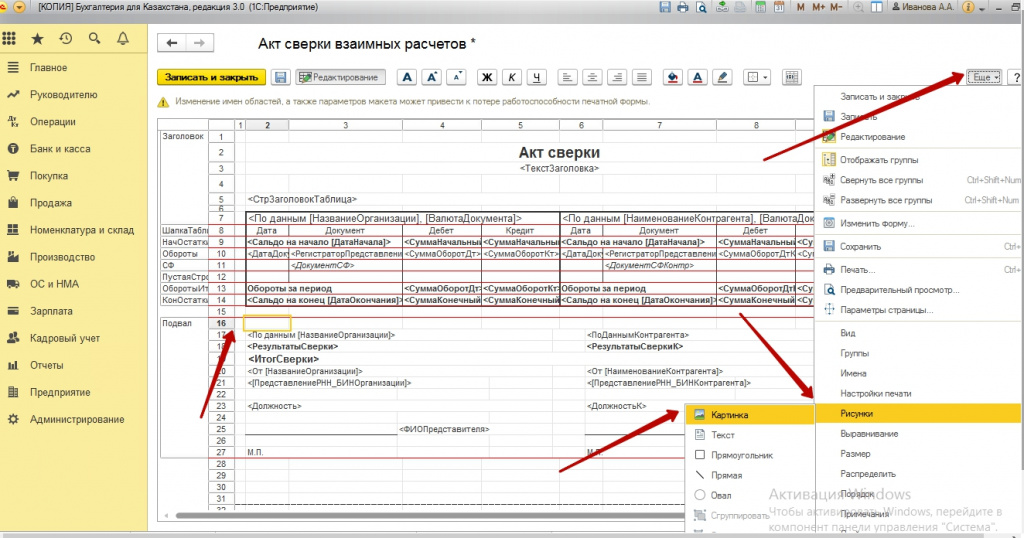Align text right in the toolbar
The image size is (1024, 538).
(616, 77)
